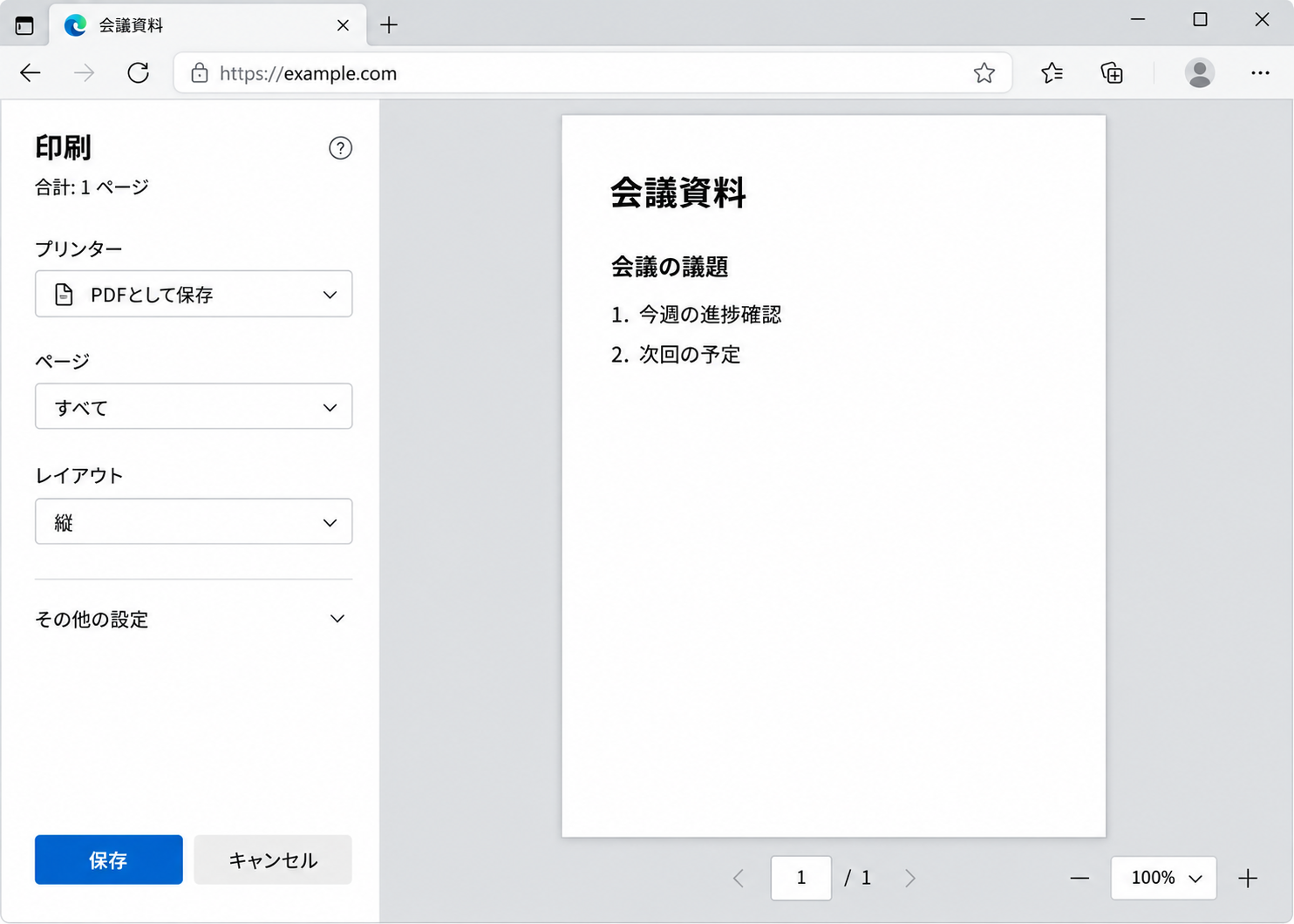1294x924 pixels.
Task: Click the 保存 button
Action: click(x=109, y=859)
